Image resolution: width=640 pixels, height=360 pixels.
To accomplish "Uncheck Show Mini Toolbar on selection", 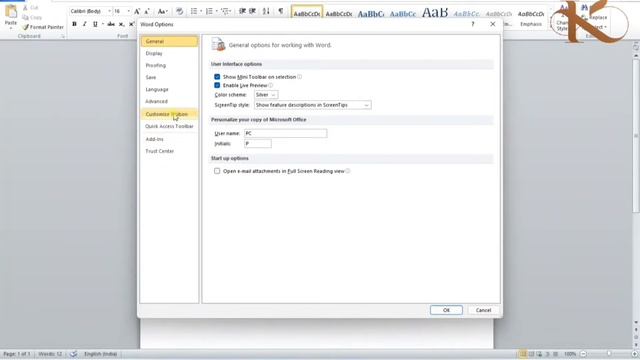I will click(x=217, y=77).
